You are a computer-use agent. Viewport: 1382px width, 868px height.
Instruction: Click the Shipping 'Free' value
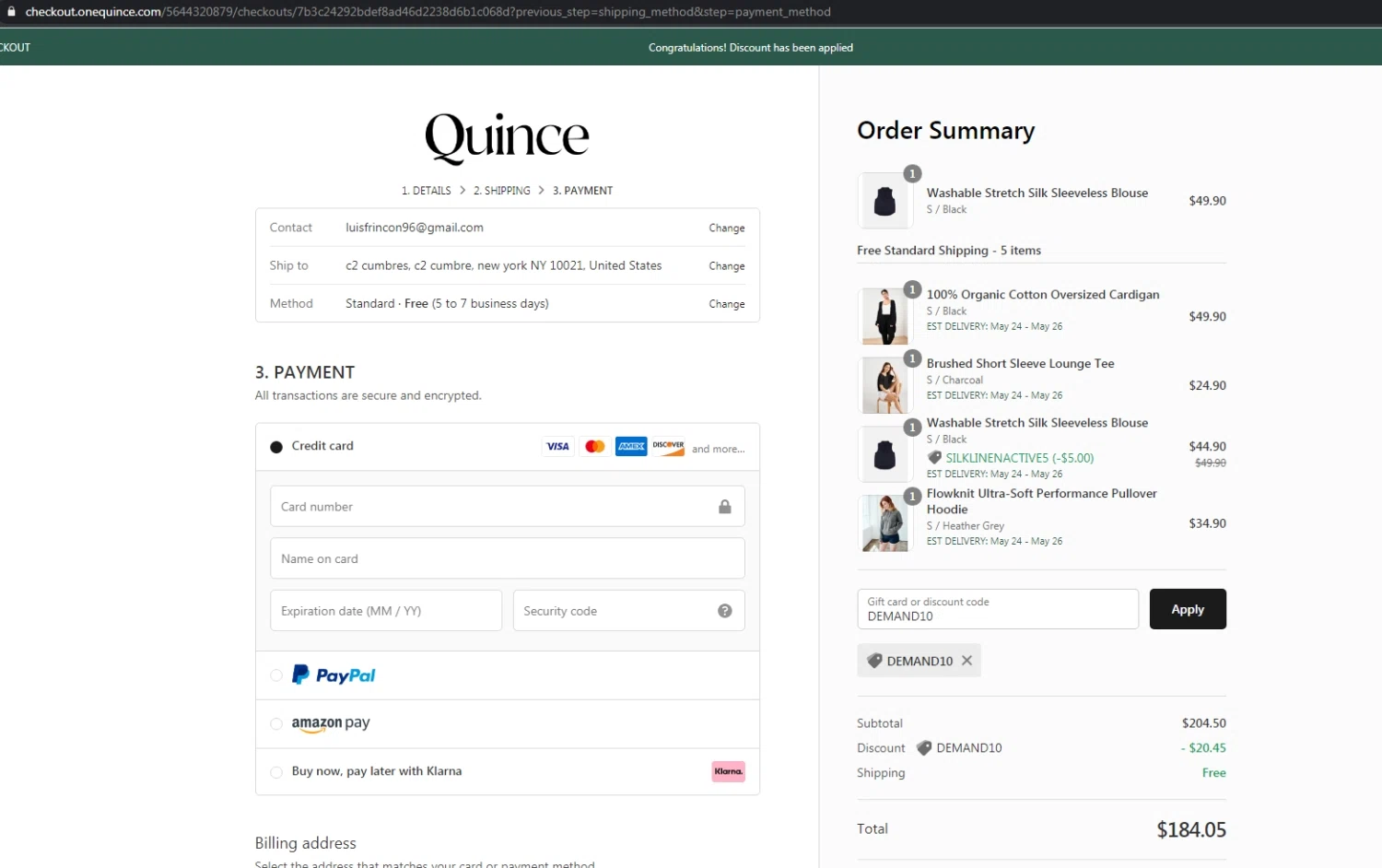click(1213, 773)
